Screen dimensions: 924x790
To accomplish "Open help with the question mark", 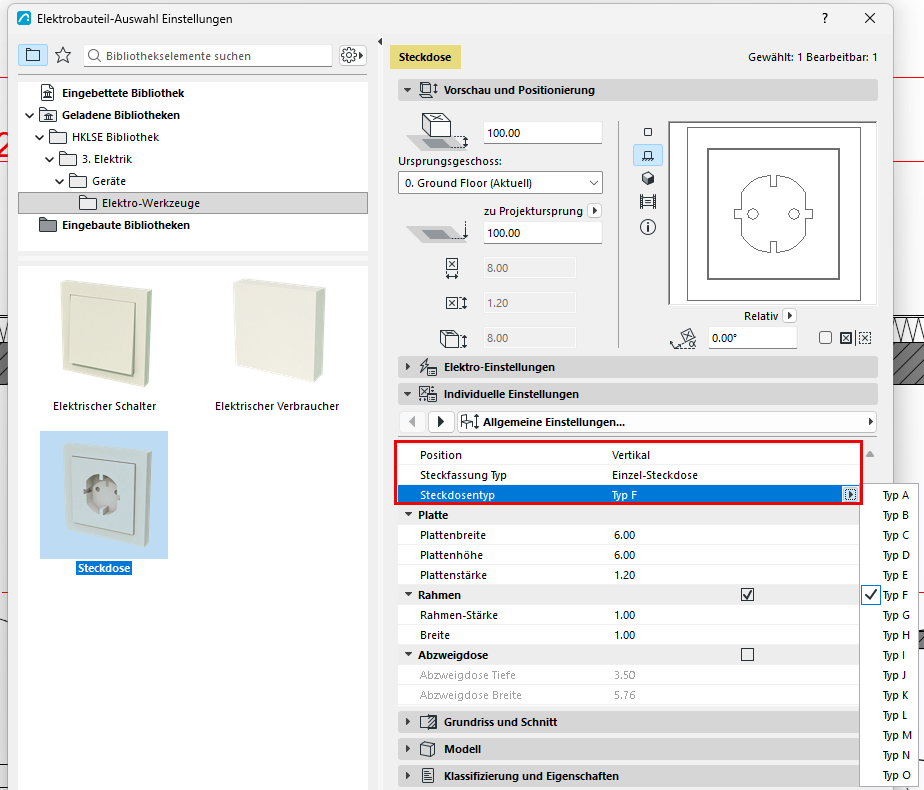I will coord(825,18).
